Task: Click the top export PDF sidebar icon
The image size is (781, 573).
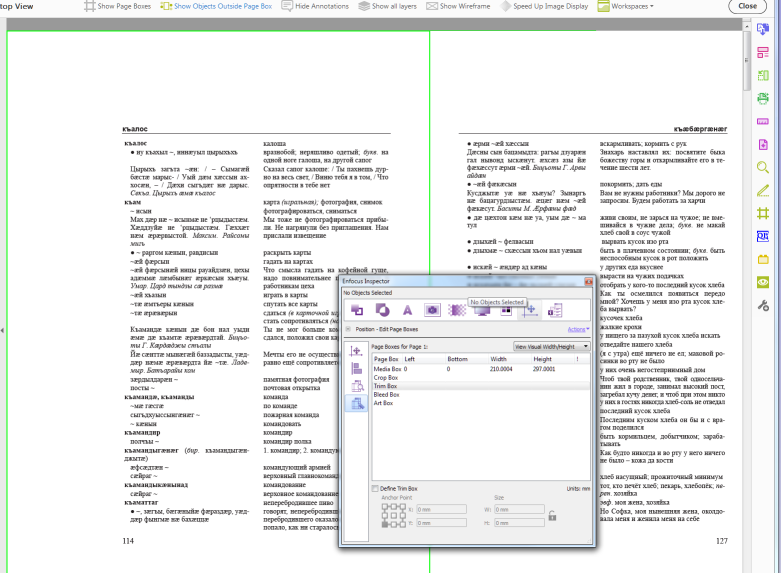Action: coord(763,29)
